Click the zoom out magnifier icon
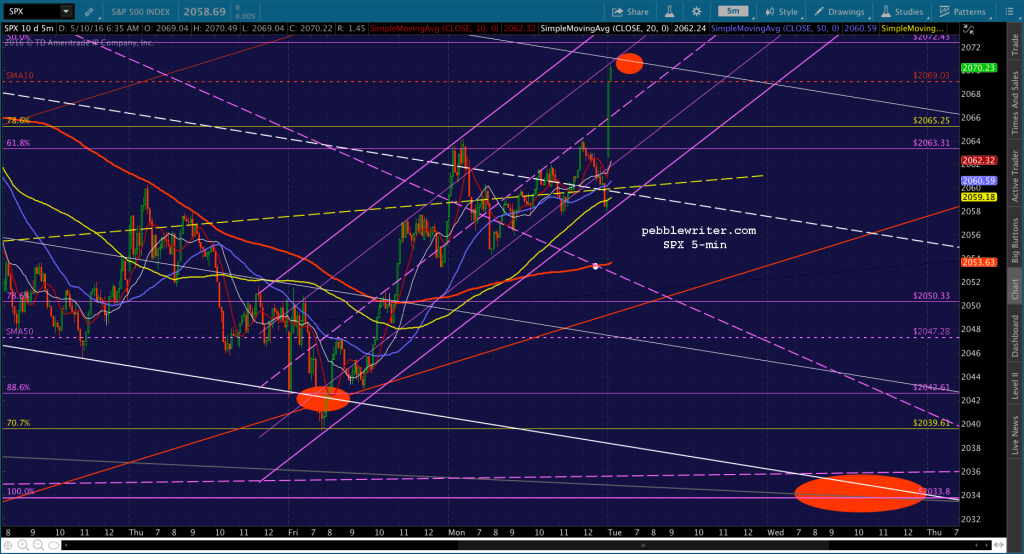 coord(38,545)
